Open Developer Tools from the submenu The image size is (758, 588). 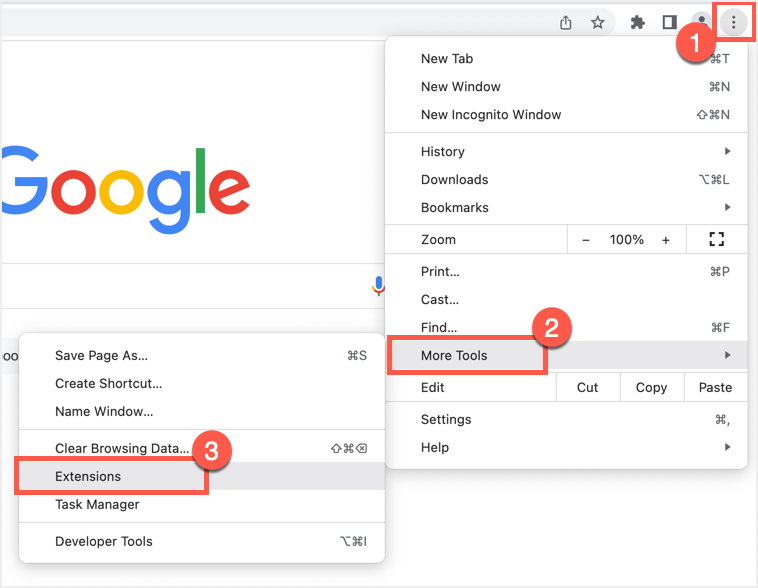pyautogui.click(x=104, y=542)
